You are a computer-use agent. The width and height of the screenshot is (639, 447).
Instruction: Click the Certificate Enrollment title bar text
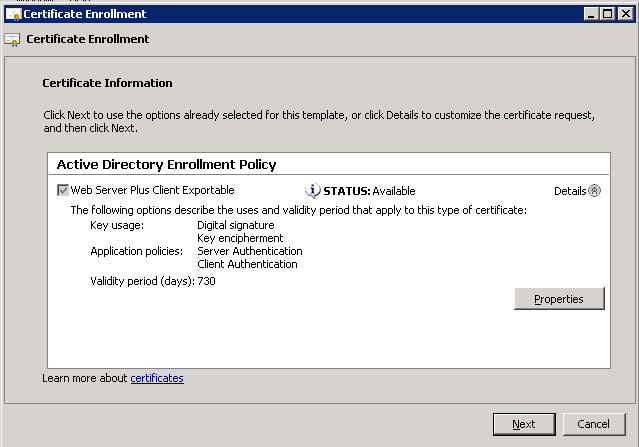click(x=85, y=14)
